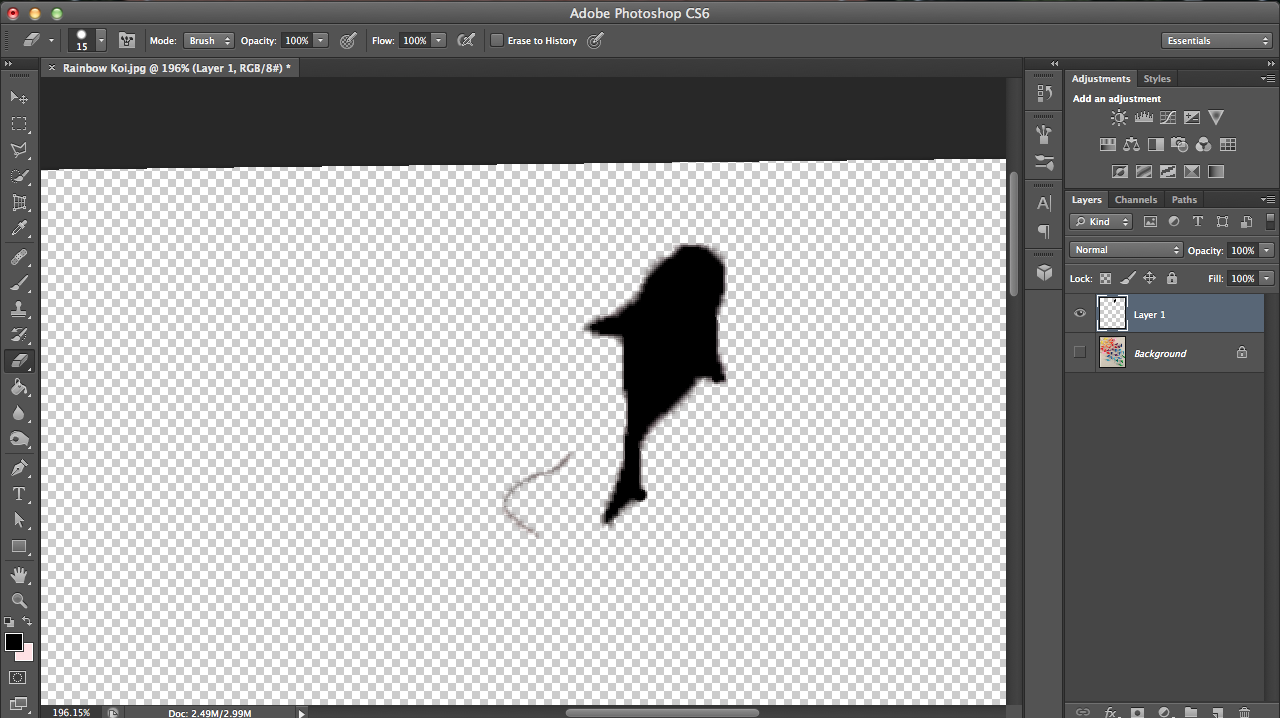This screenshot has height=718, width=1280.
Task: Hide the Layer 1 visibility
Action: [x=1080, y=313]
